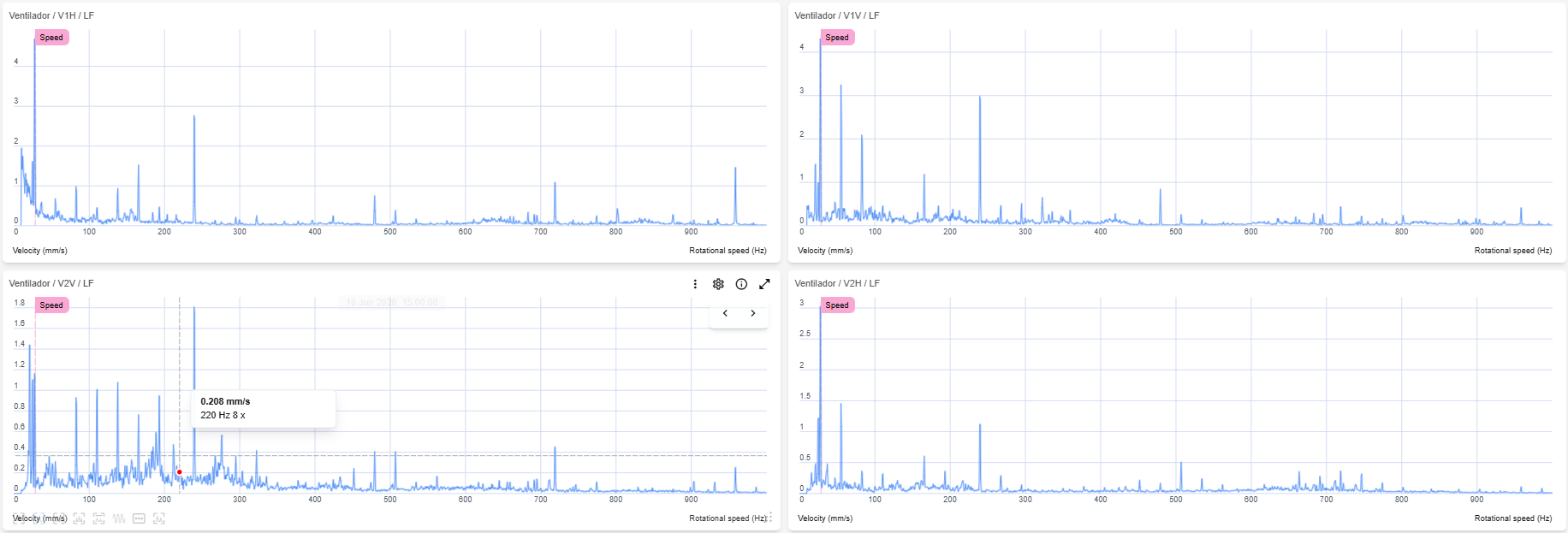The width and height of the screenshot is (1568, 533).
Task: Click the vertical dots handle at V2V panel corner
Action: coord(771,518)
